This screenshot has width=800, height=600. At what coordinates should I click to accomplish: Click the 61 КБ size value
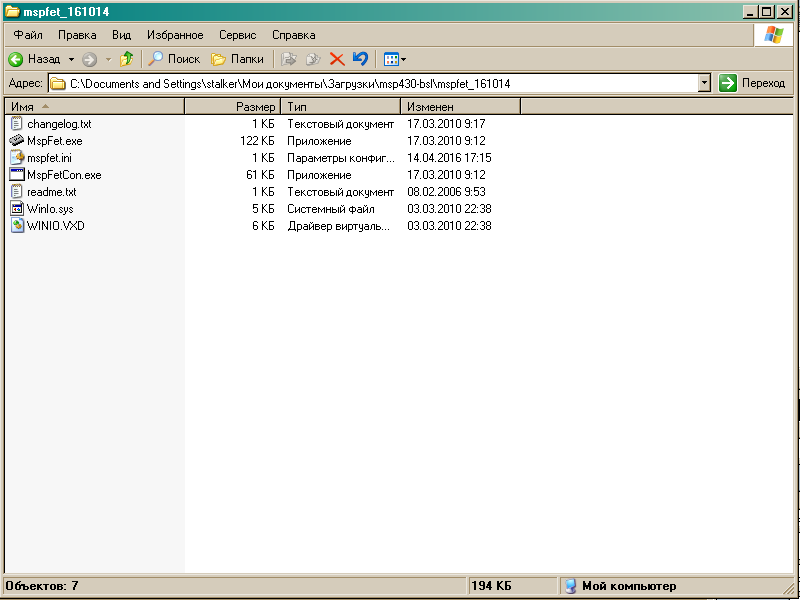pyautogui.click(x=260, y=175)
